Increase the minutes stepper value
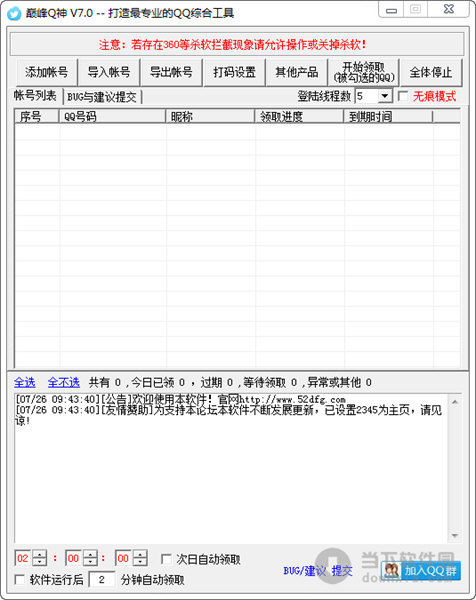The width and height of the screenshot is (476, 600). point(90,554)
